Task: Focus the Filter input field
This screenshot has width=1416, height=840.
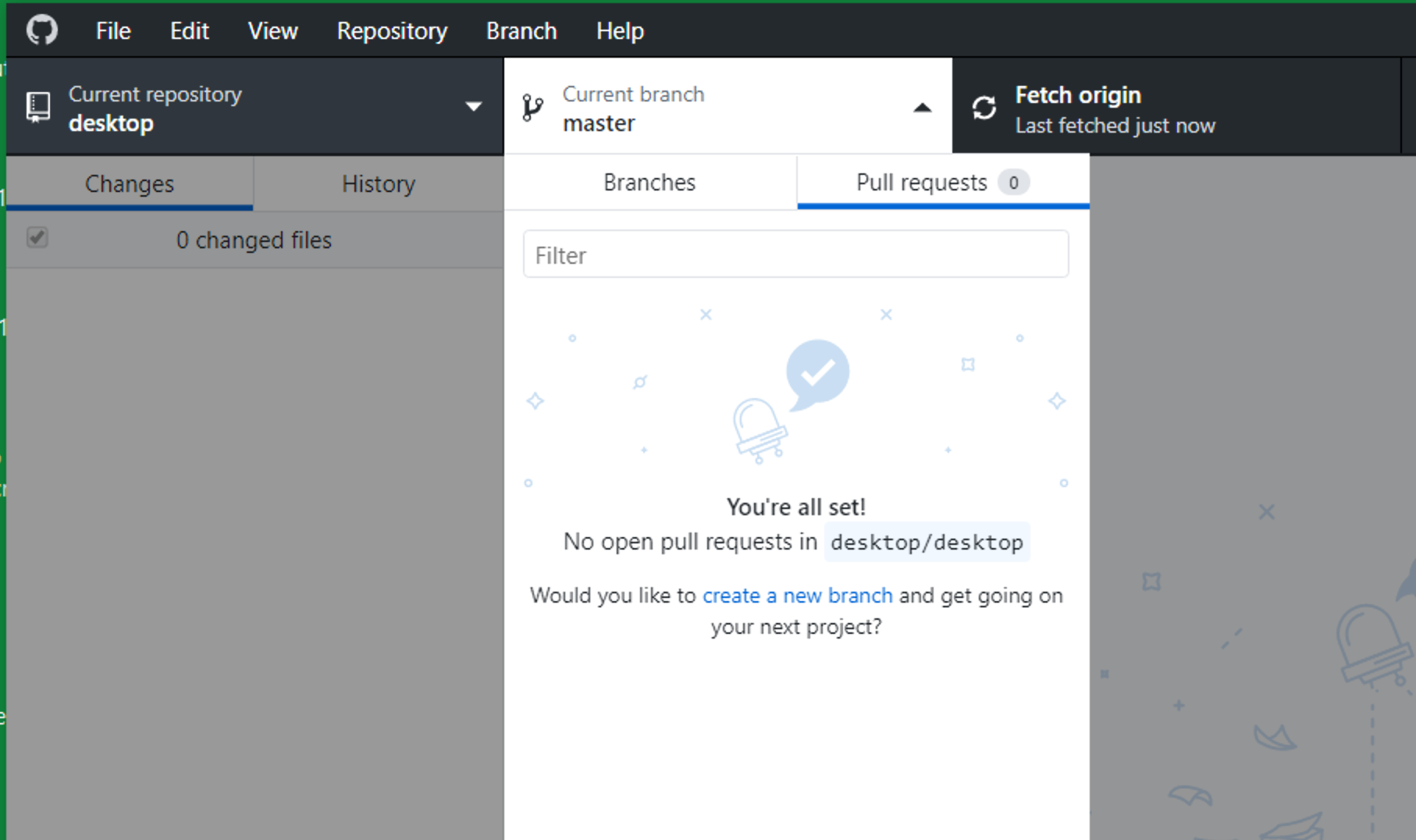Action: pos(795,254)
